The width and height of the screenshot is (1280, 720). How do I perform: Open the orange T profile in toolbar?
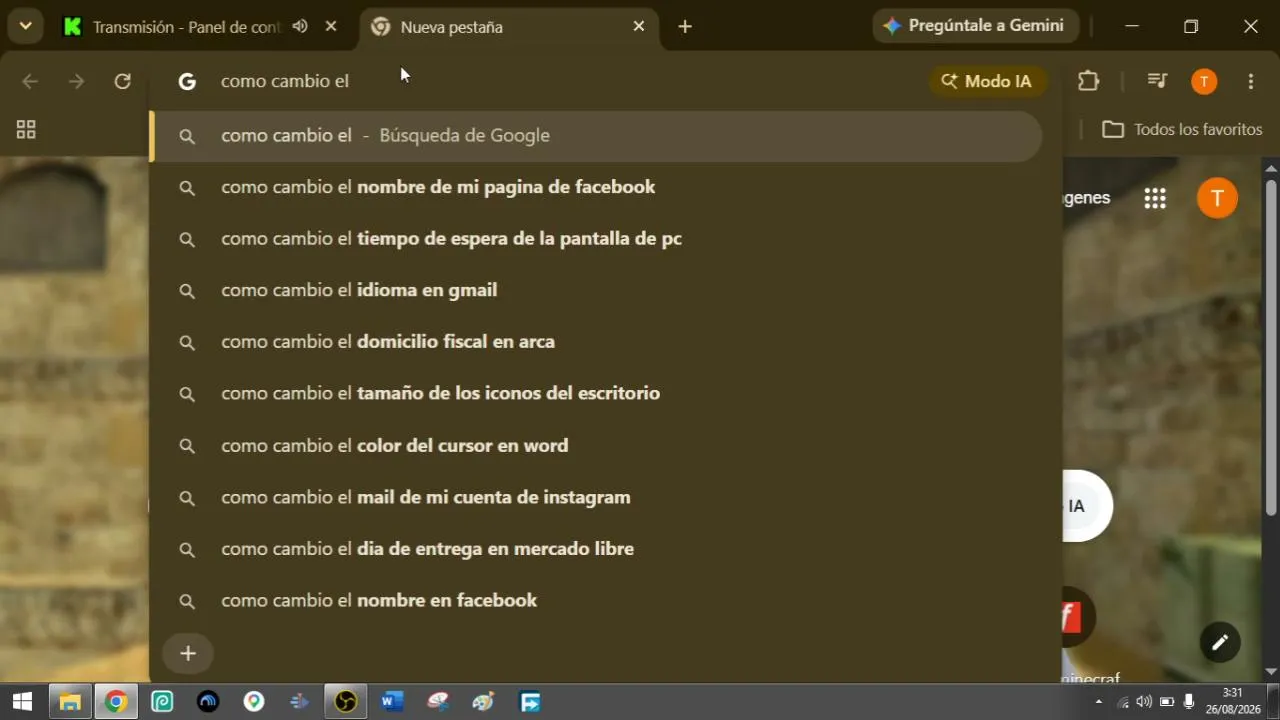point(1204,82)
